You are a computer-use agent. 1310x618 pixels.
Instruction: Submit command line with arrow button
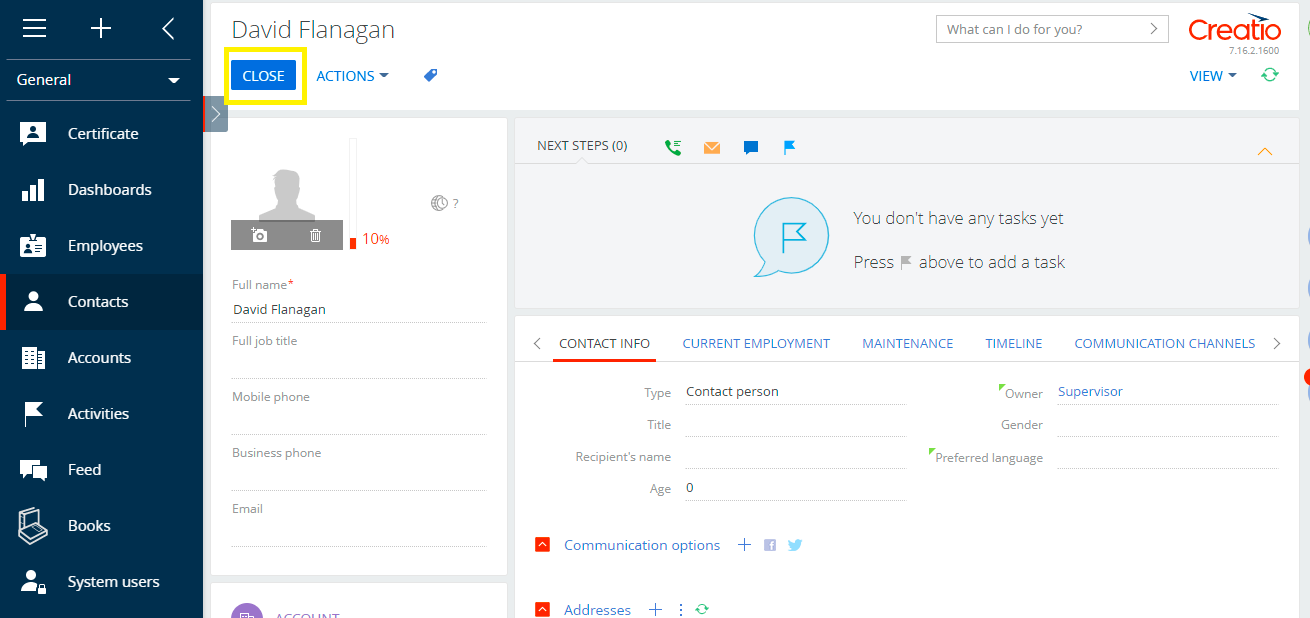tap(1154, 29)
